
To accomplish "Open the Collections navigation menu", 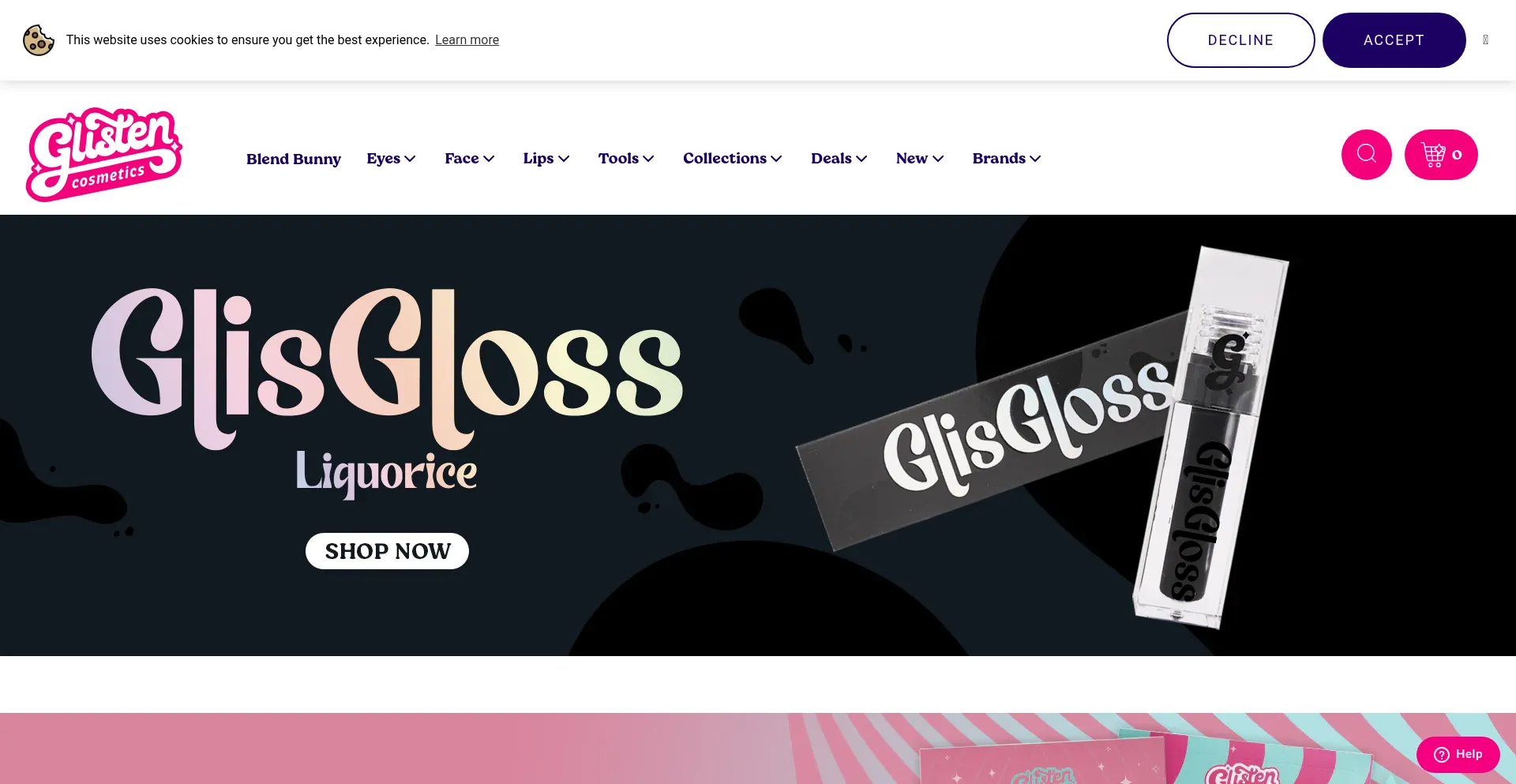I will pos(733,159).
